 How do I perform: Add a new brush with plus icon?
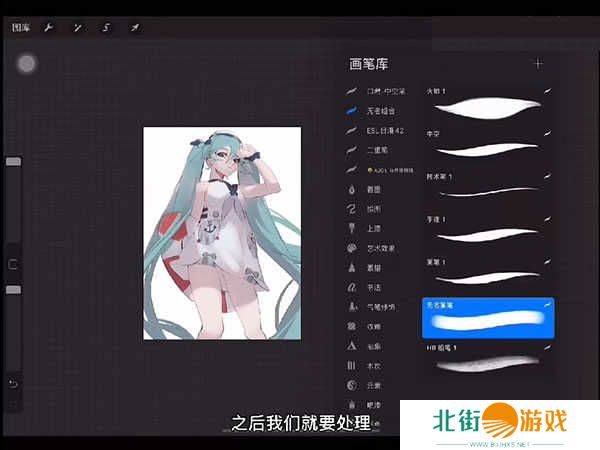pyautogui.click(x=538, y=64)
